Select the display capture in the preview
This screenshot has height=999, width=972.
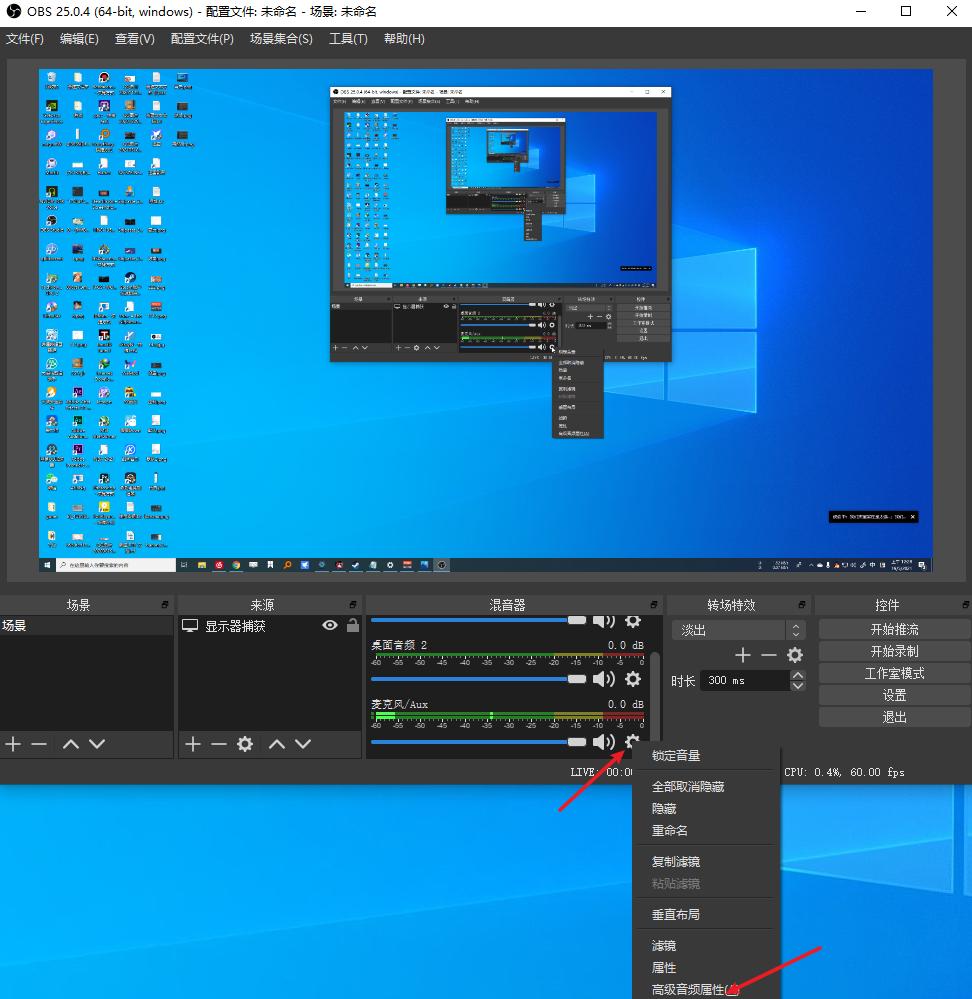[485, 320]
